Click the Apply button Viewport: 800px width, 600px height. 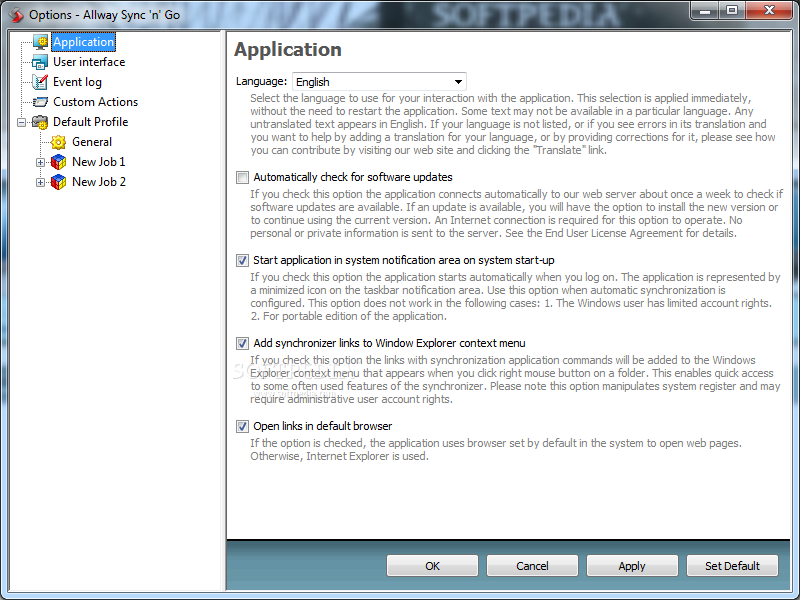[x=632, y=566]
